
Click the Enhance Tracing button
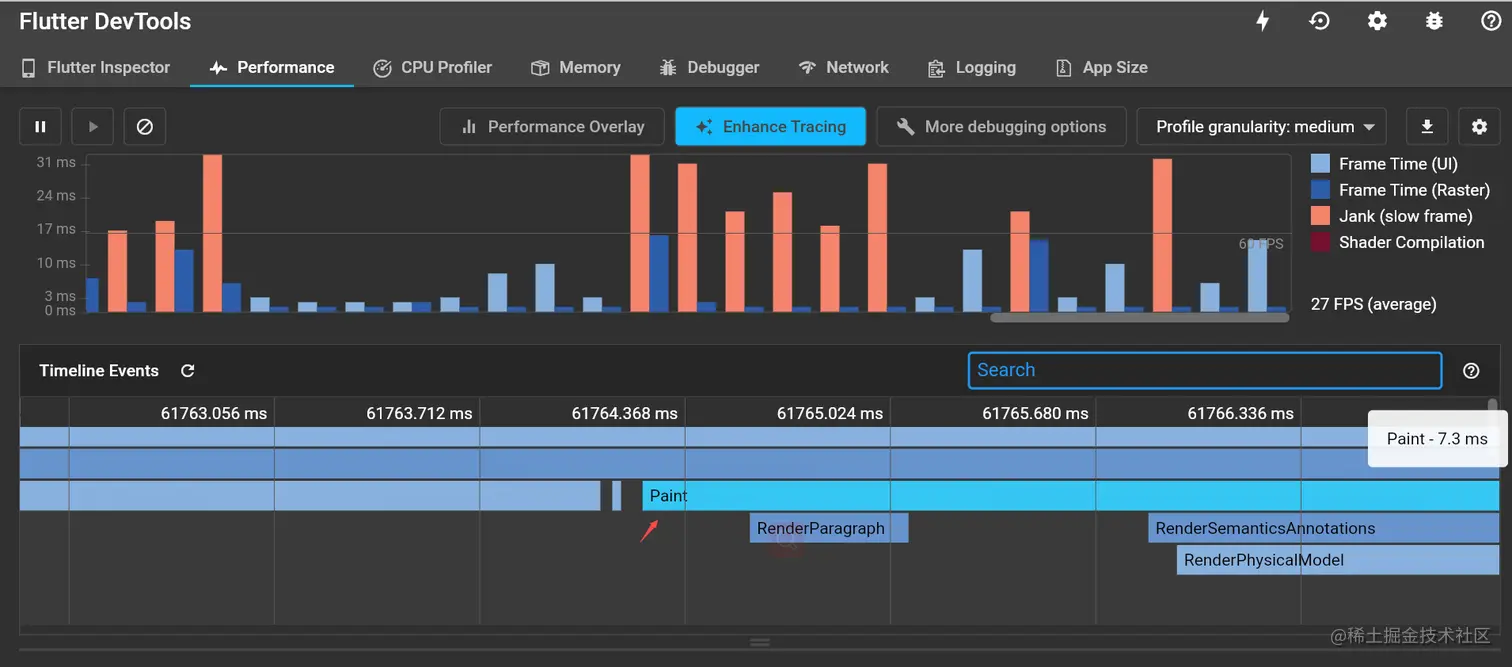pos(770,127)
